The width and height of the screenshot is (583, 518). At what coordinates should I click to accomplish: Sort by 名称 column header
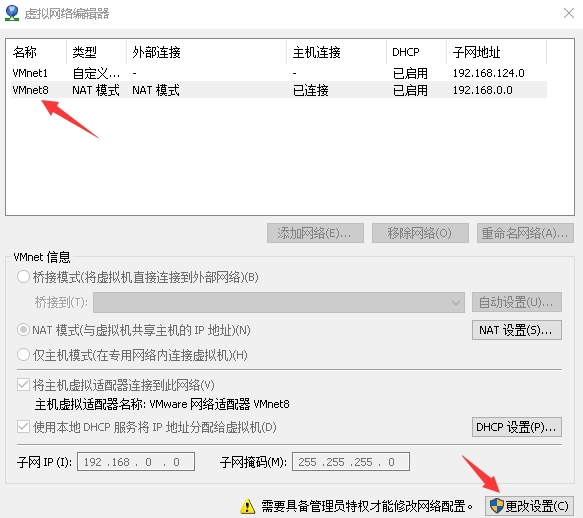point(37,52)
